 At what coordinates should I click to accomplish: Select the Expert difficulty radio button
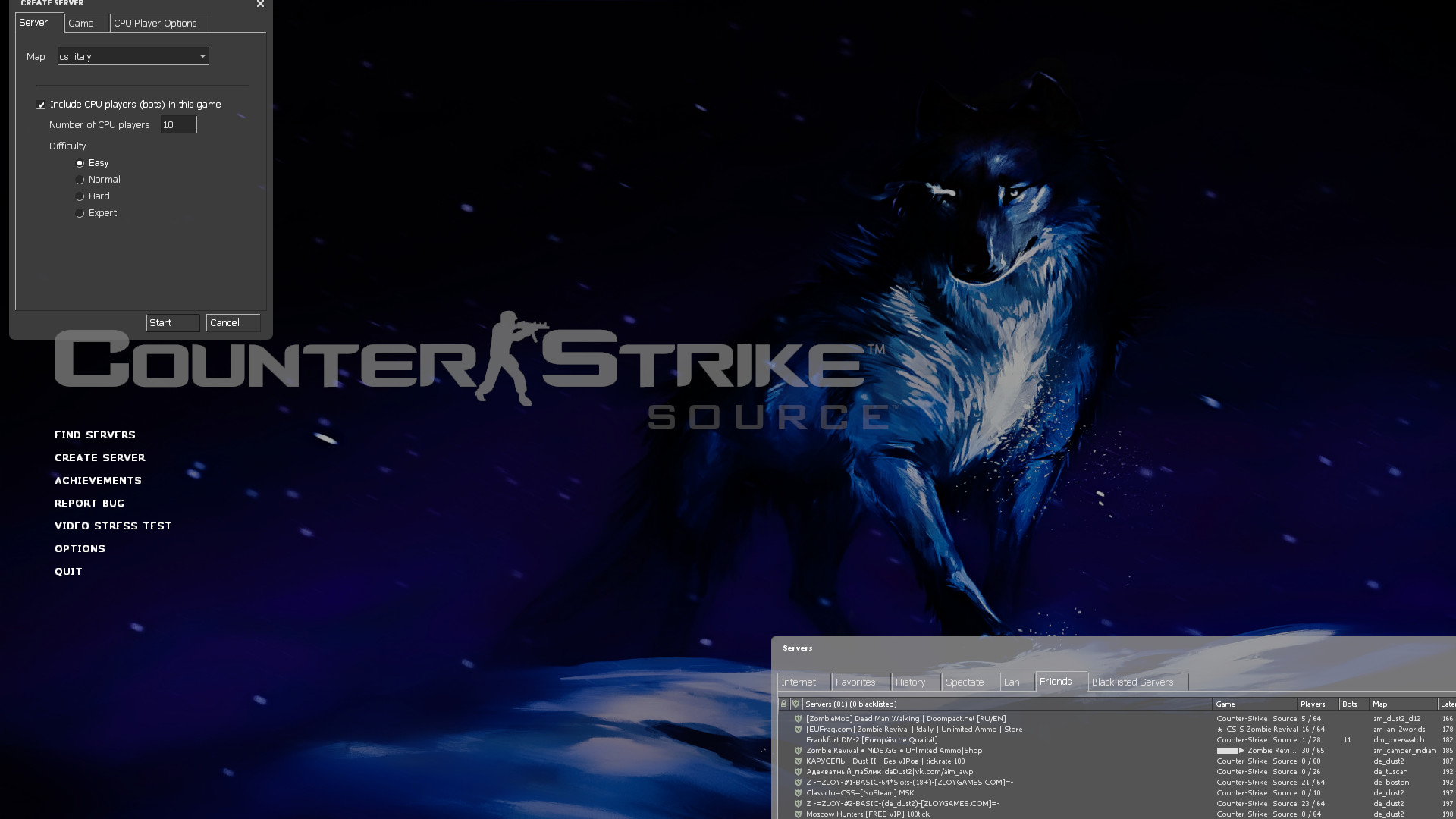(80, 213)
